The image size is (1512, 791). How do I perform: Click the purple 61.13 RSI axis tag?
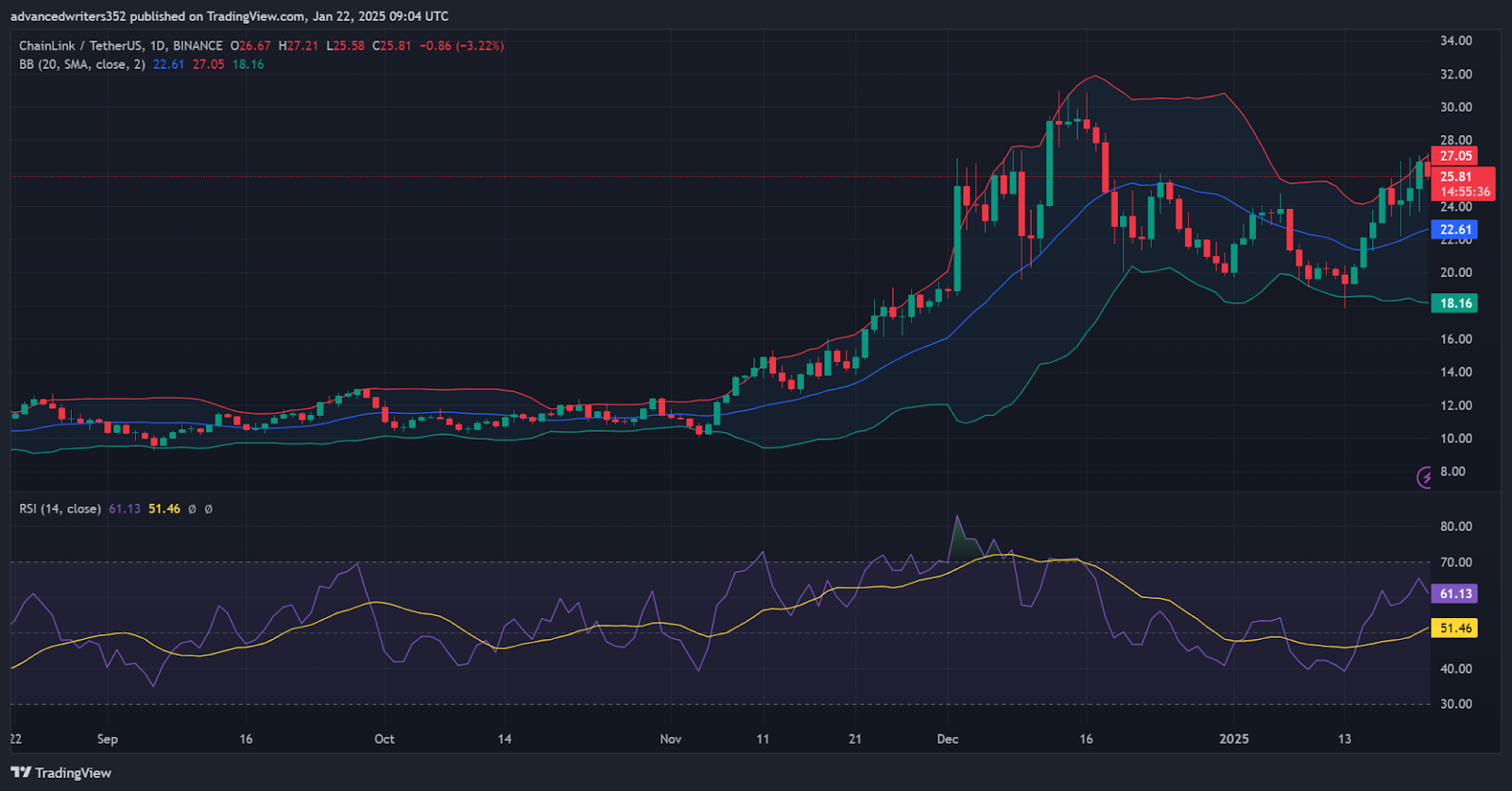pos(1454,593)
